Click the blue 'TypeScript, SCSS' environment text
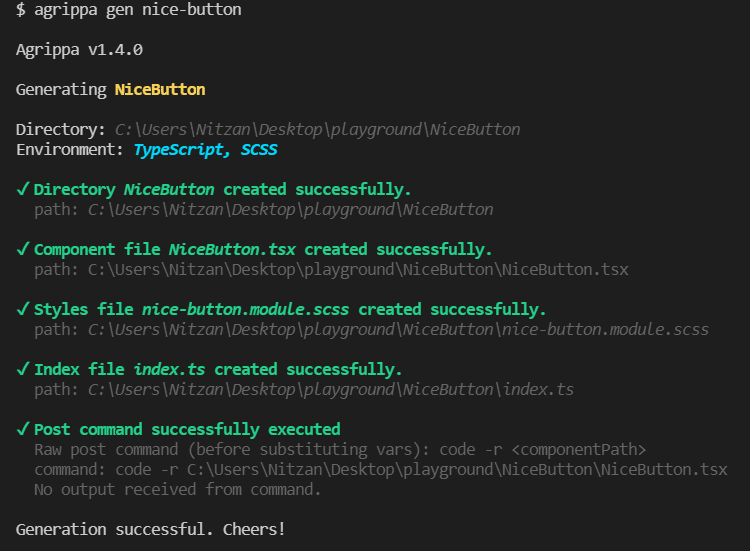 coord(205,150)
